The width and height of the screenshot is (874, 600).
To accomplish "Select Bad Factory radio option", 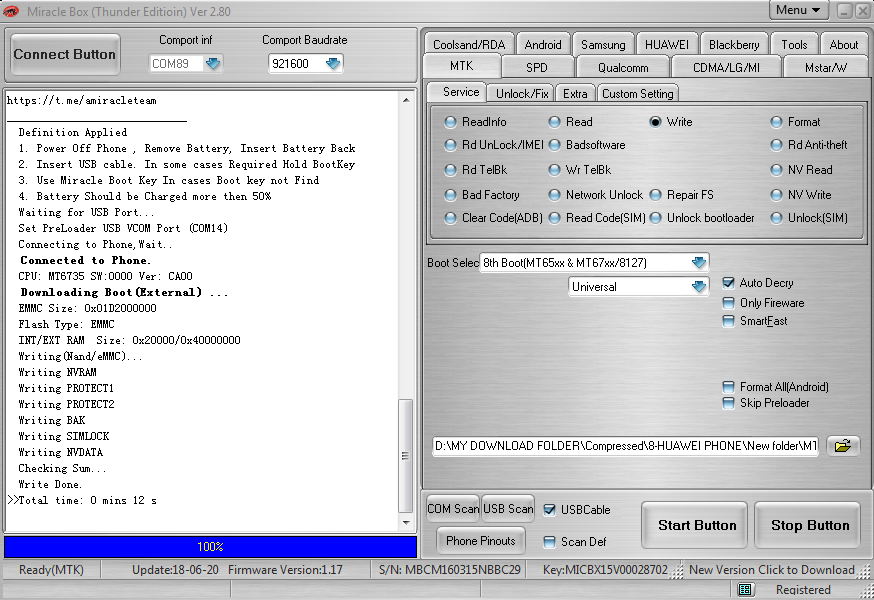I will click(450, 195).
